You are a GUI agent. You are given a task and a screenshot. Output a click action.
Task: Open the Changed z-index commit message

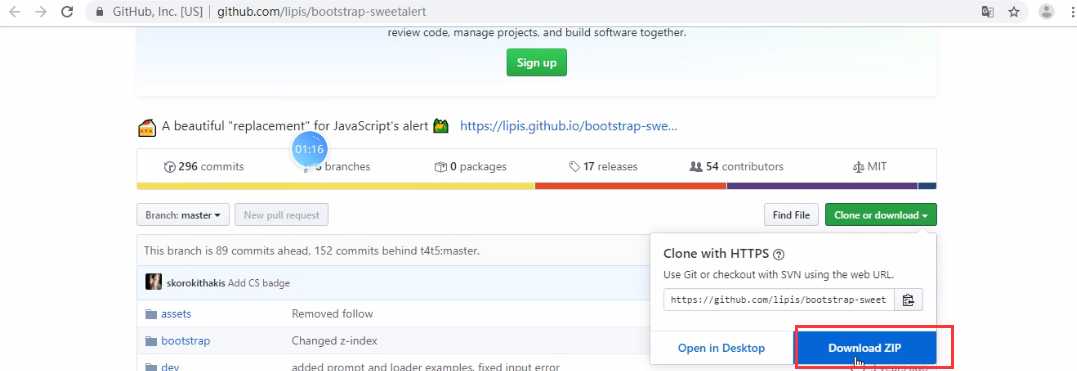coord(335,341)
